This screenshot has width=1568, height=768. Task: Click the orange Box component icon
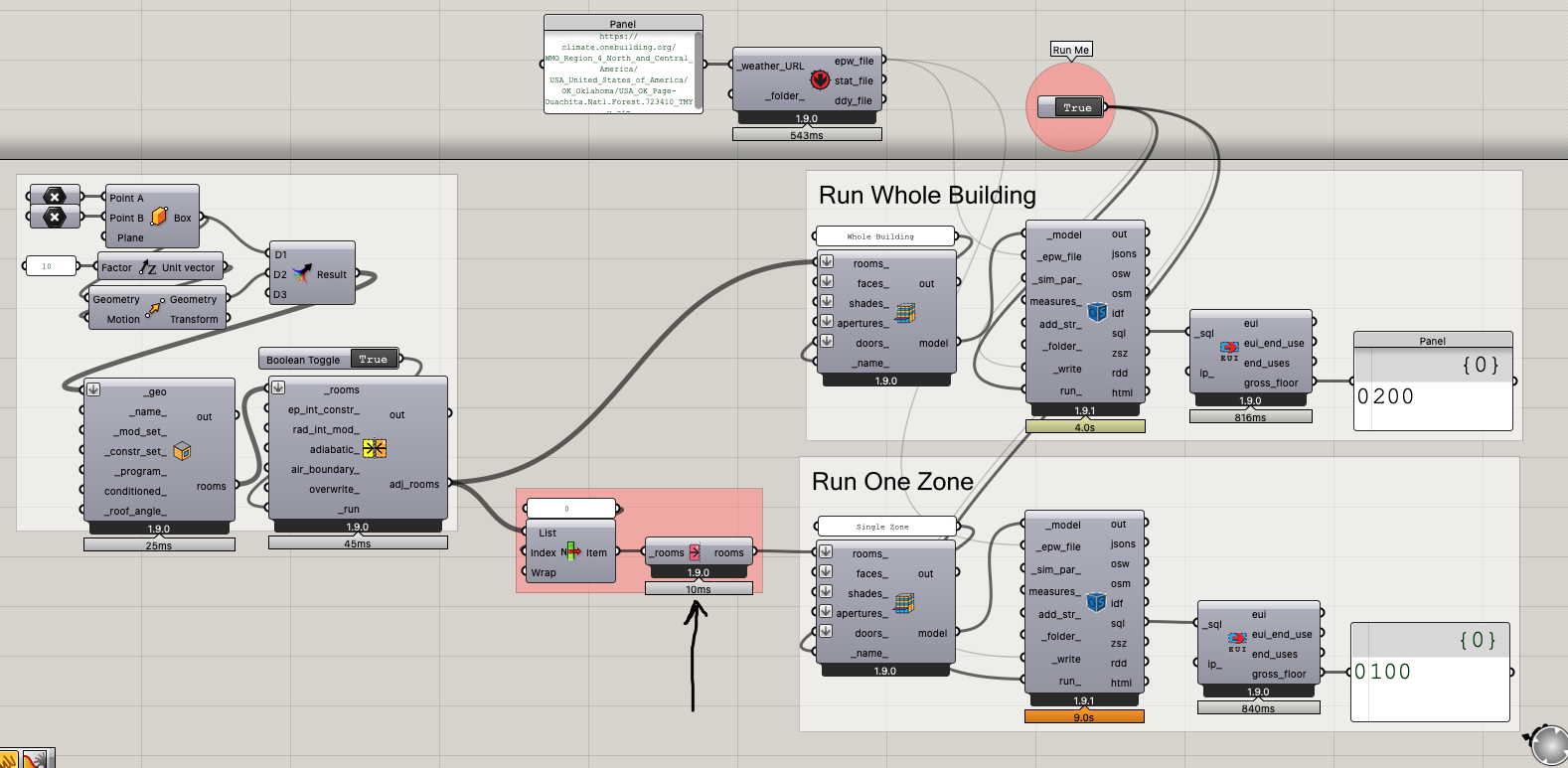pyautogui.click(x=159, y=217)
